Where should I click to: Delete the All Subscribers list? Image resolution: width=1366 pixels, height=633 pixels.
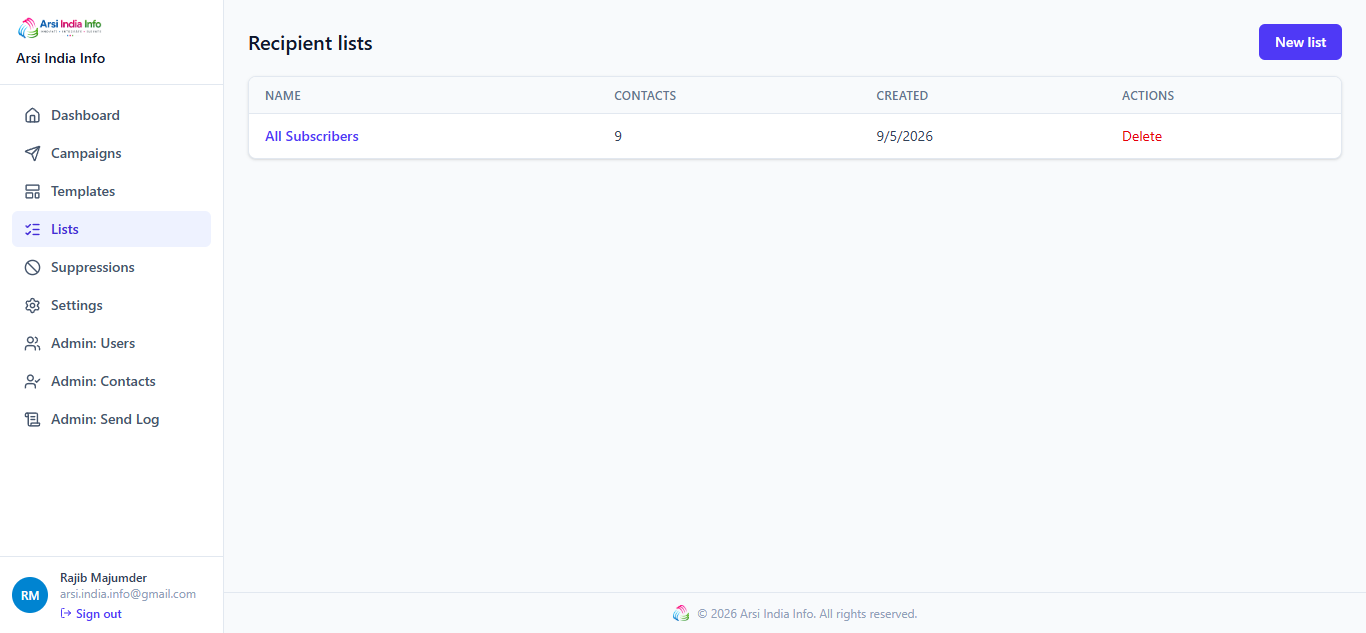(1142, 136)
